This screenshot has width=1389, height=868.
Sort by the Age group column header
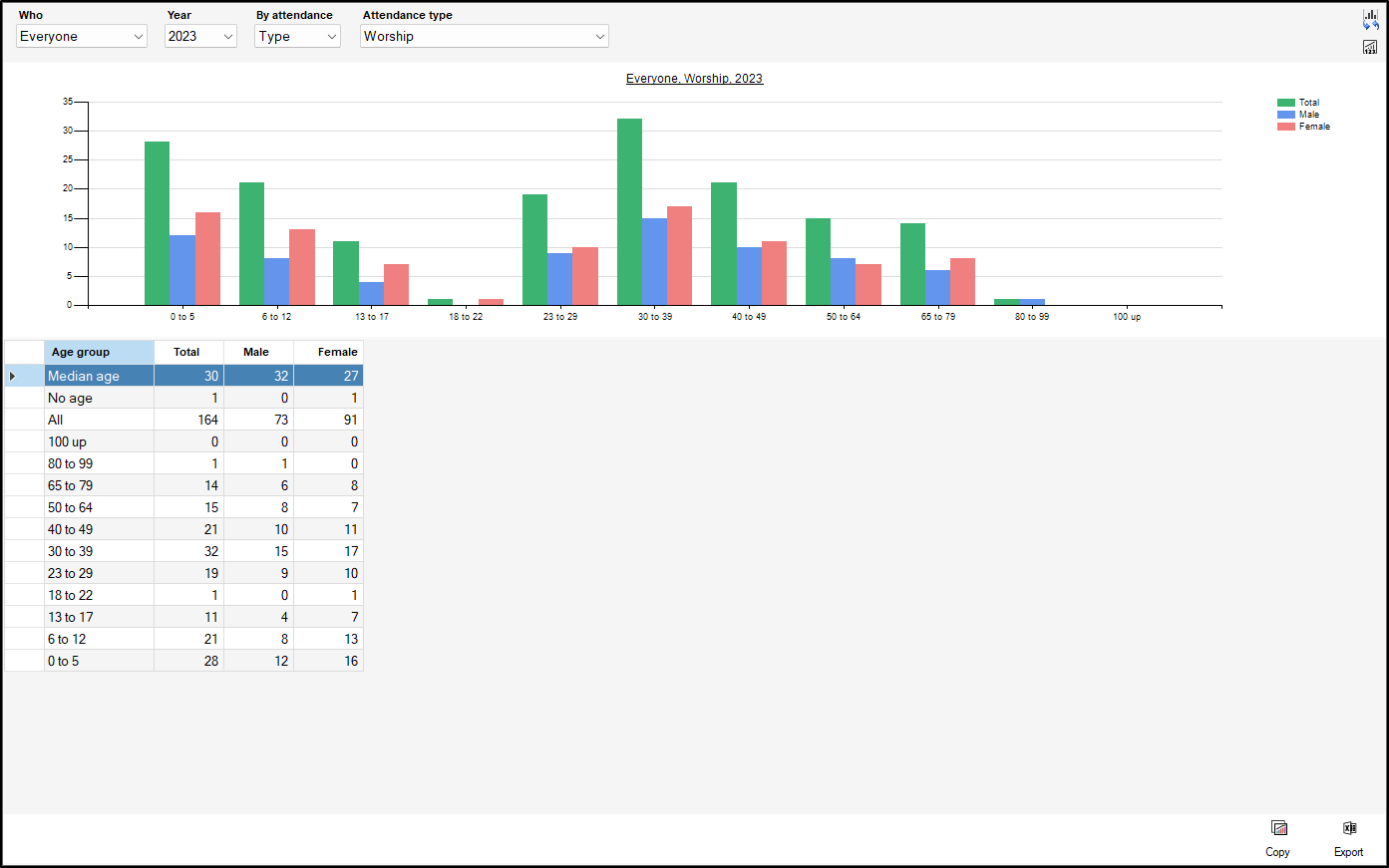(x=99, y=352)
